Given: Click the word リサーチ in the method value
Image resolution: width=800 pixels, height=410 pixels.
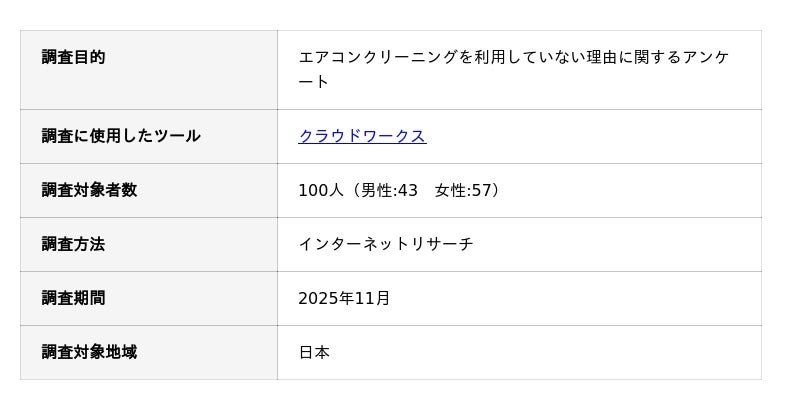Looking at the screenshot, I should (x=442, y=244).
